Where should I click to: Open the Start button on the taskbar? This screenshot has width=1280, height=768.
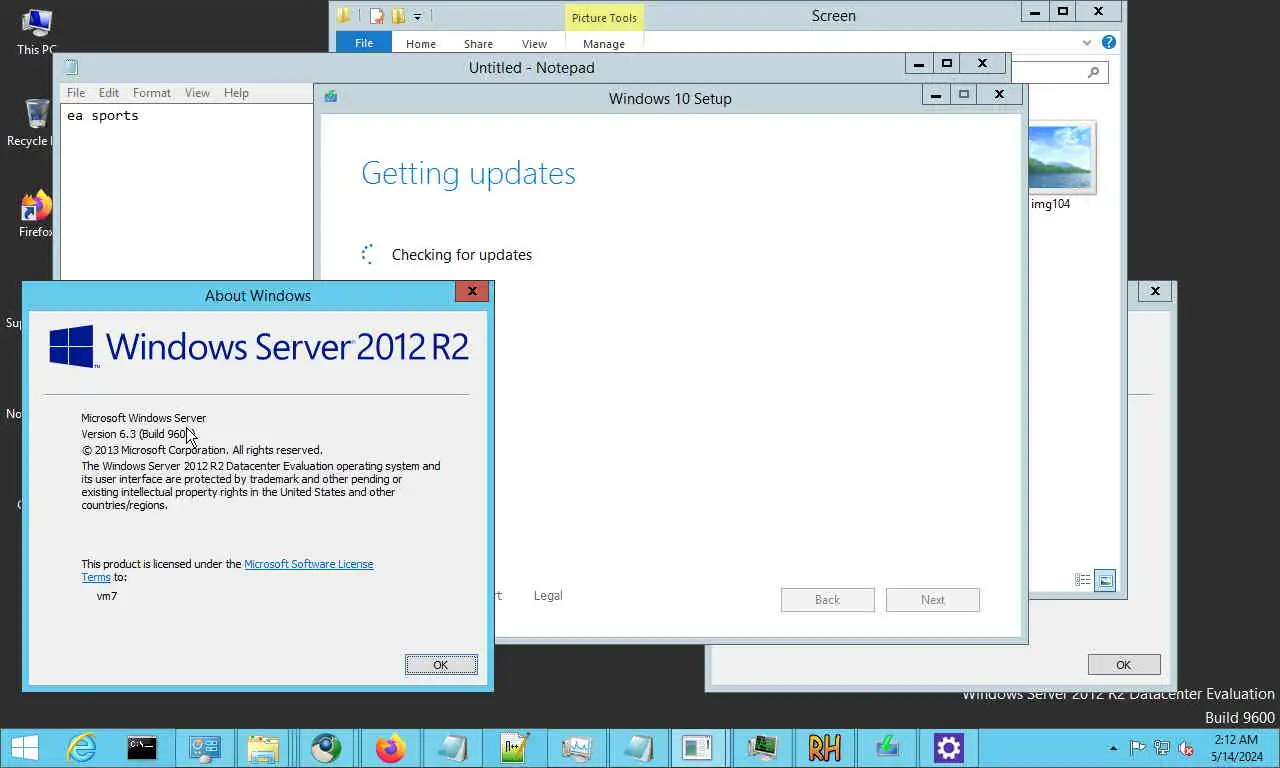point(25,747)
